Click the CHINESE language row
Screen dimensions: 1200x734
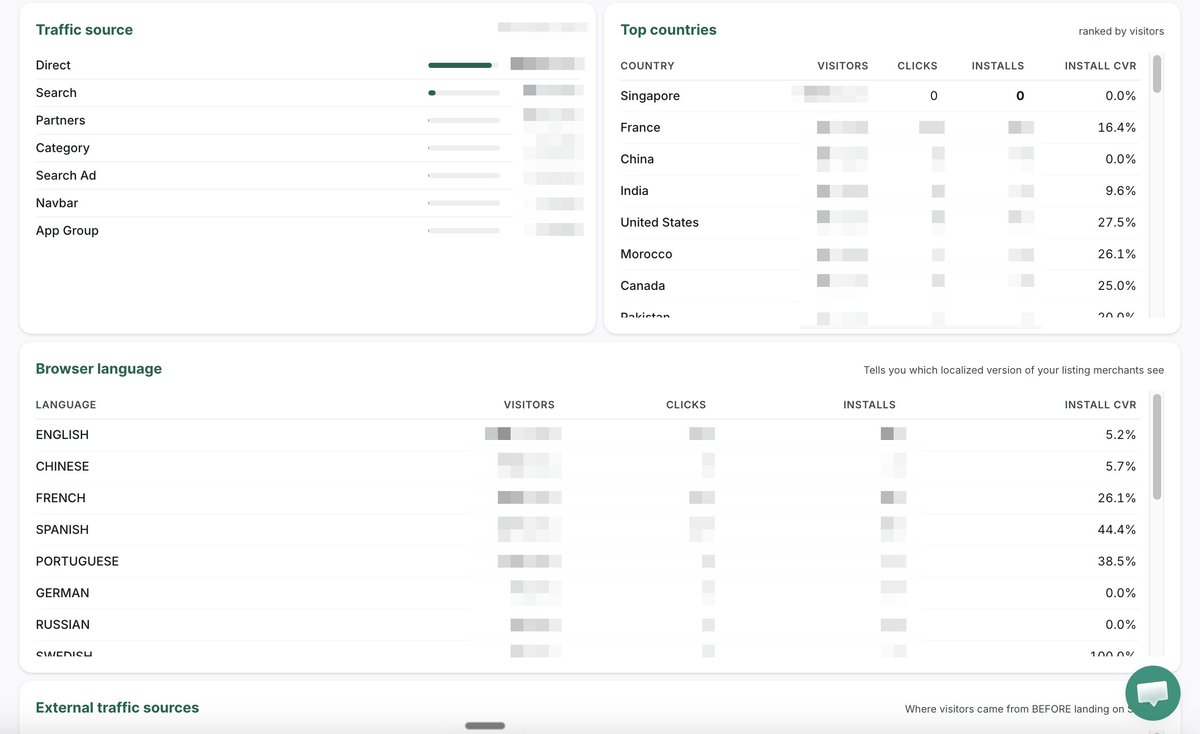(x=586, y=467)
